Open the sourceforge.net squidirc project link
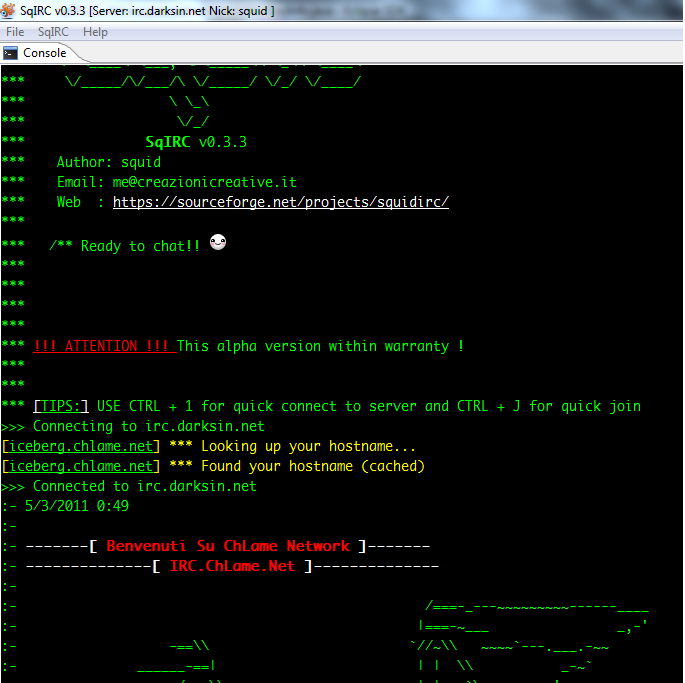 (280, 202)
